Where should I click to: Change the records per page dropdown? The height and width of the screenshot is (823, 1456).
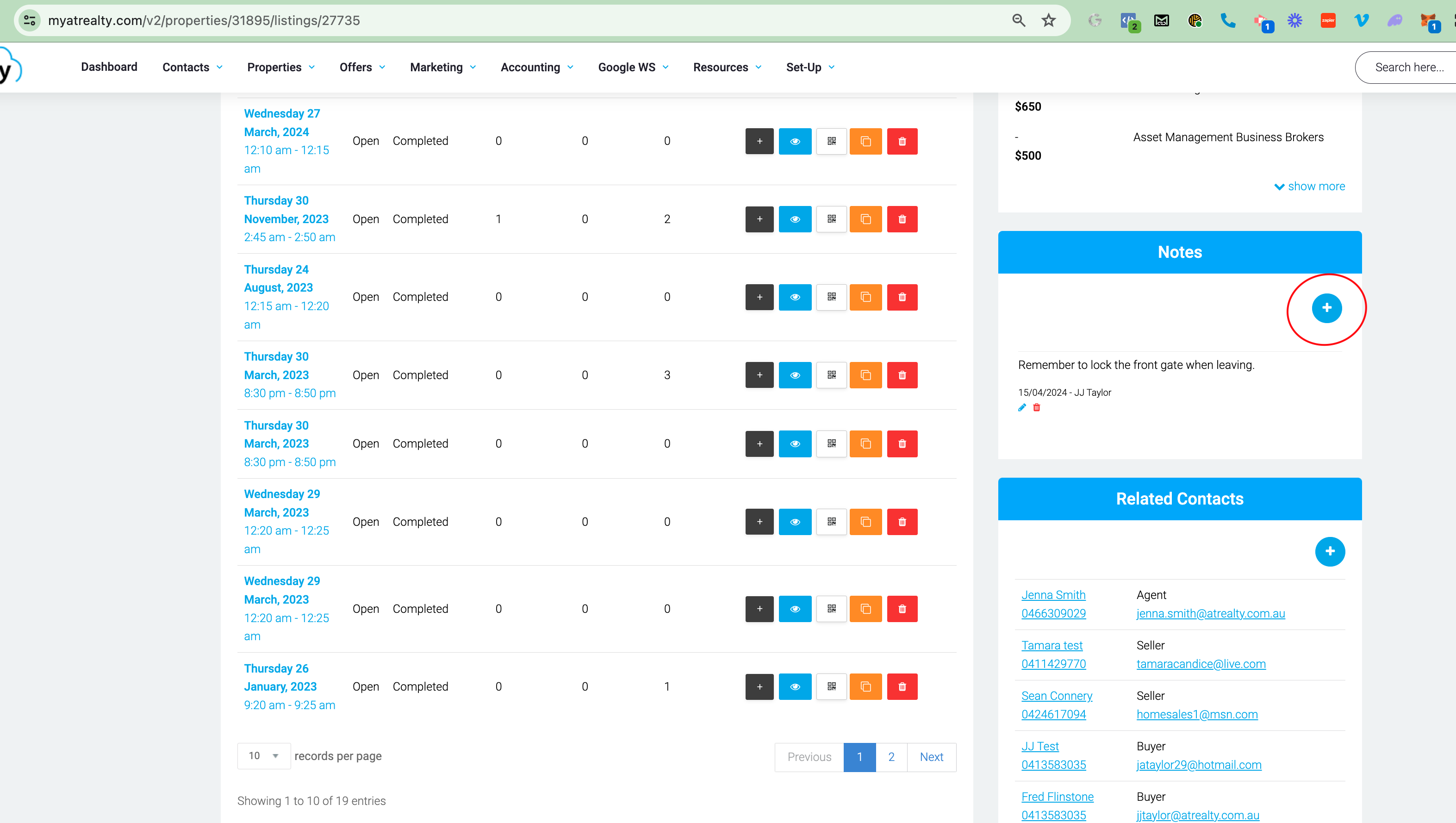264,756
